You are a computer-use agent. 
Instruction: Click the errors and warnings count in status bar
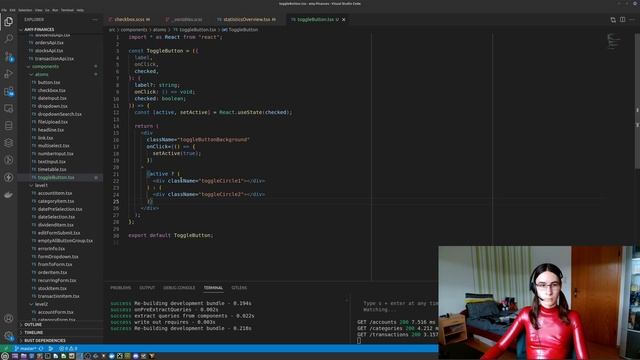point(68,349)
